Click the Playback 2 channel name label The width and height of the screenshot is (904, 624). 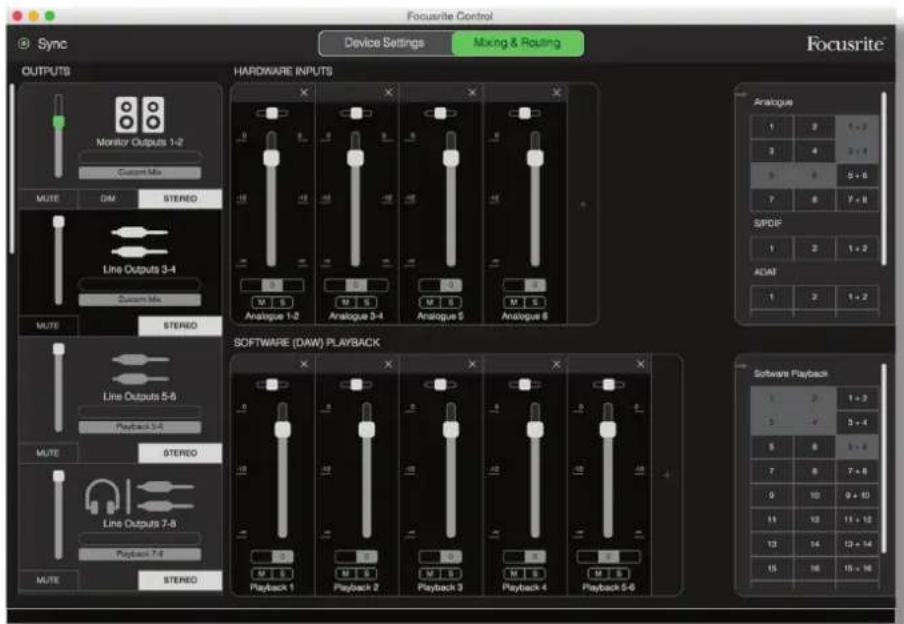tap(356, 588)
